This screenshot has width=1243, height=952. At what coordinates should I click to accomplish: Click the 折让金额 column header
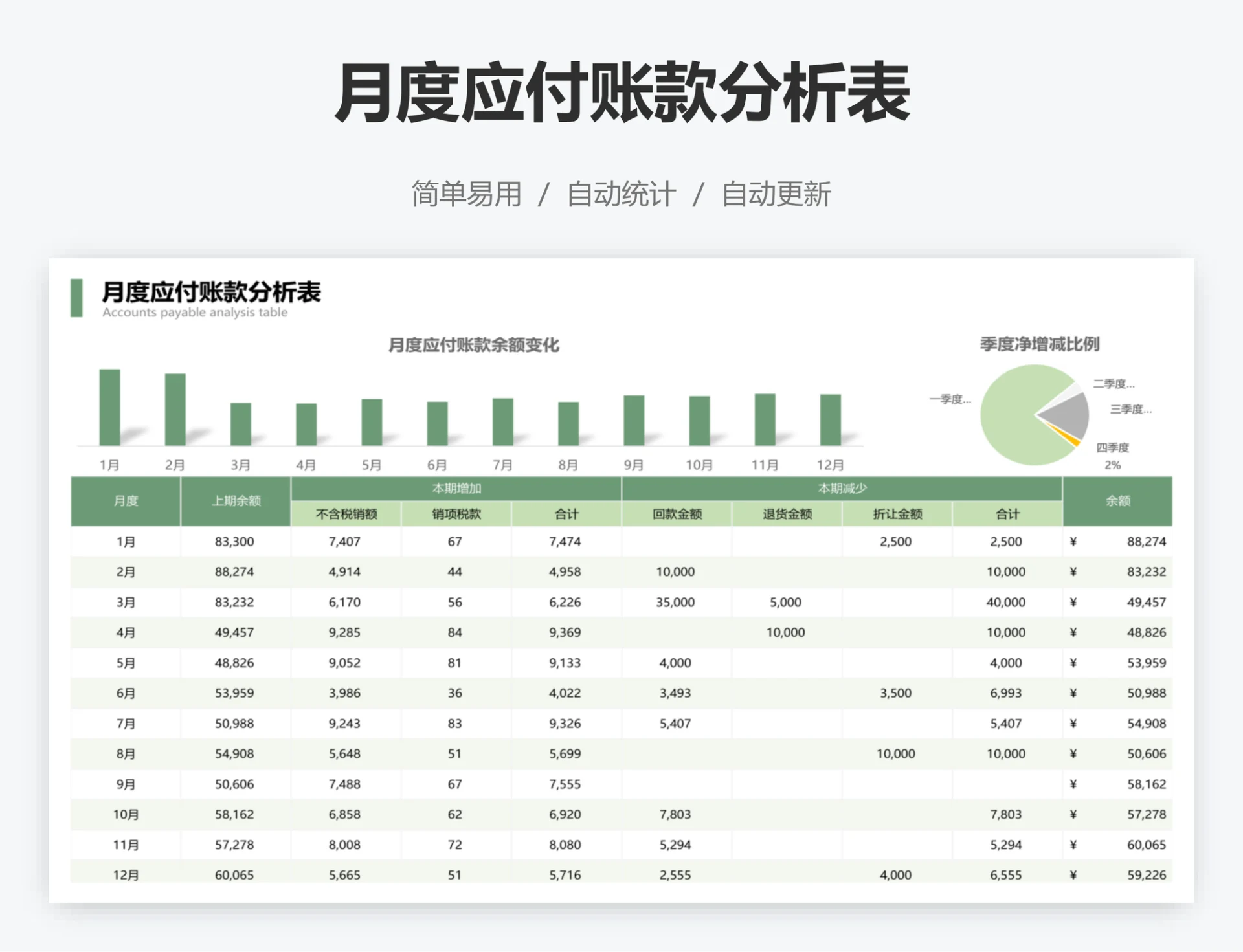click(x=897, y=514)
